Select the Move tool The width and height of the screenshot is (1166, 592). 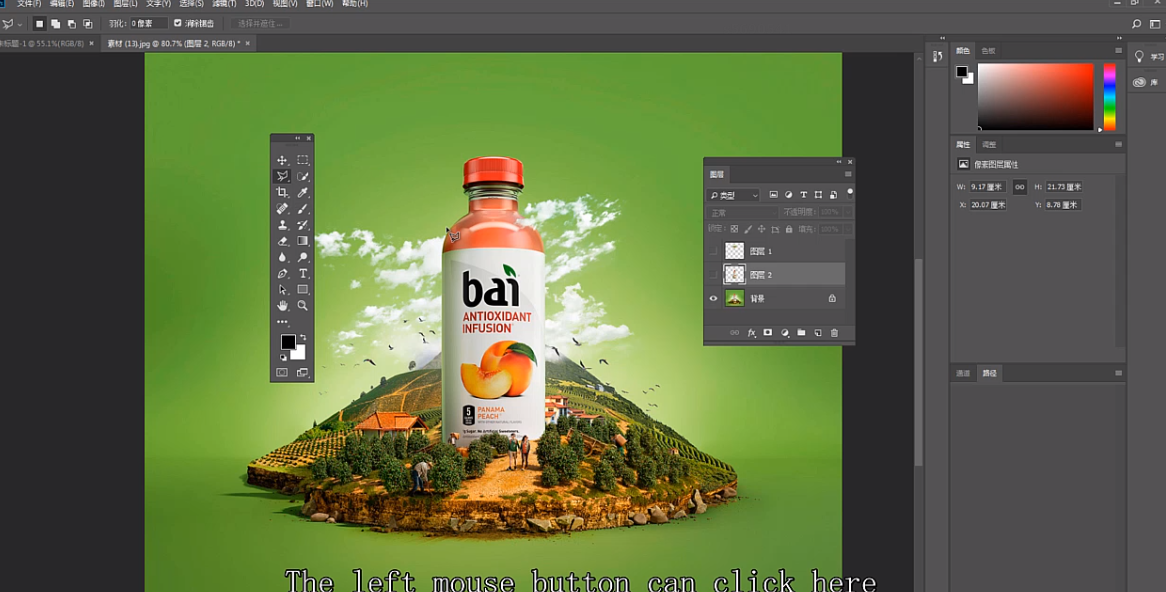(x=282, y=160)
